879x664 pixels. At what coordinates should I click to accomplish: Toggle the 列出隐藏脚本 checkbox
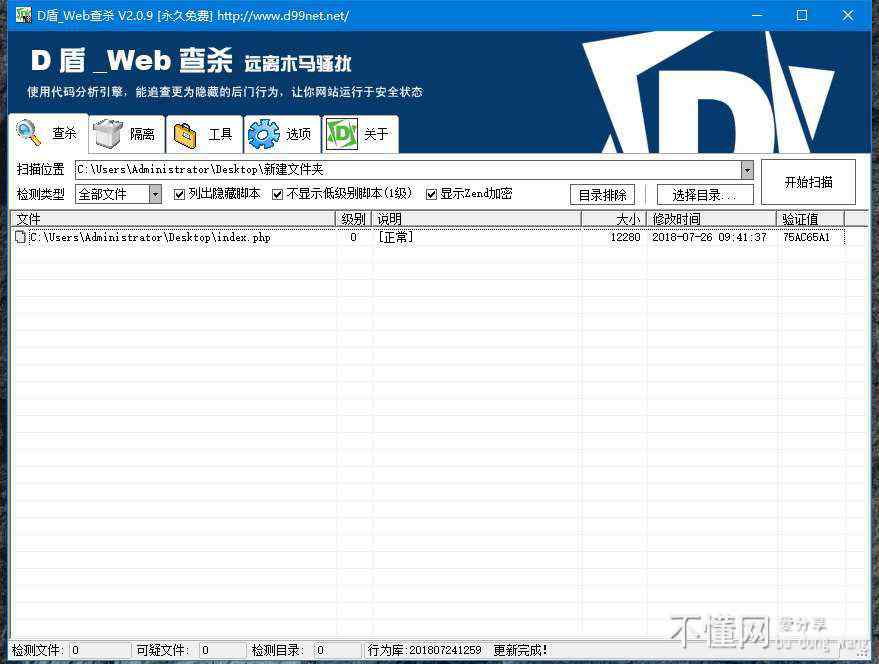[x=179, y=194]
